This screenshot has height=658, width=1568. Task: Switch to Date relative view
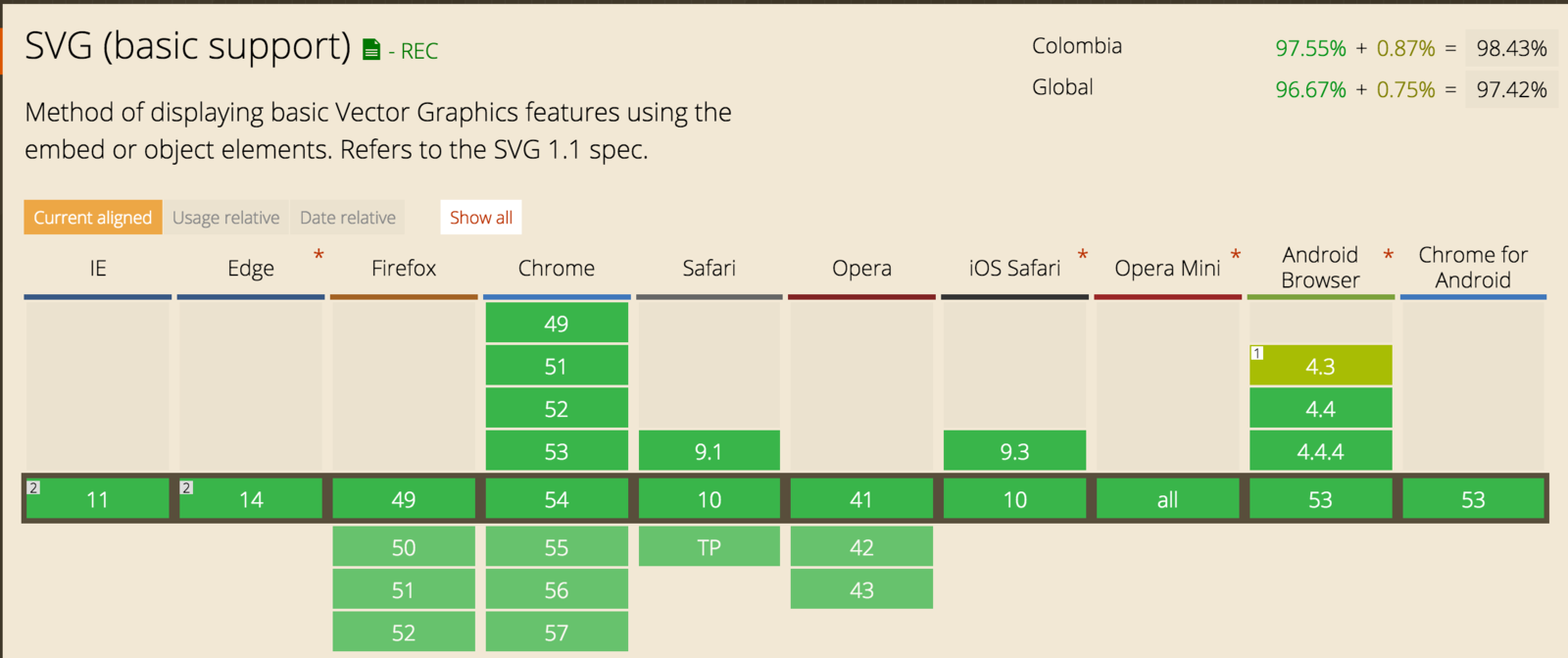348,218
